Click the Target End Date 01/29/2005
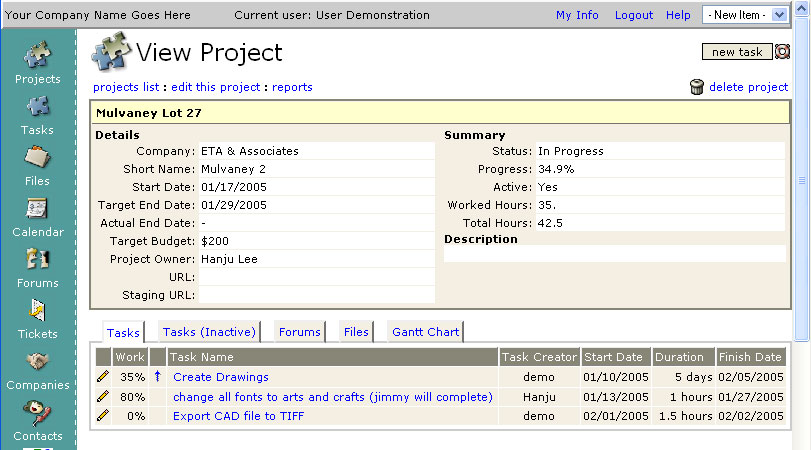Screen dimensions: 811x450 pyautogui.click(x=234, y=205)
